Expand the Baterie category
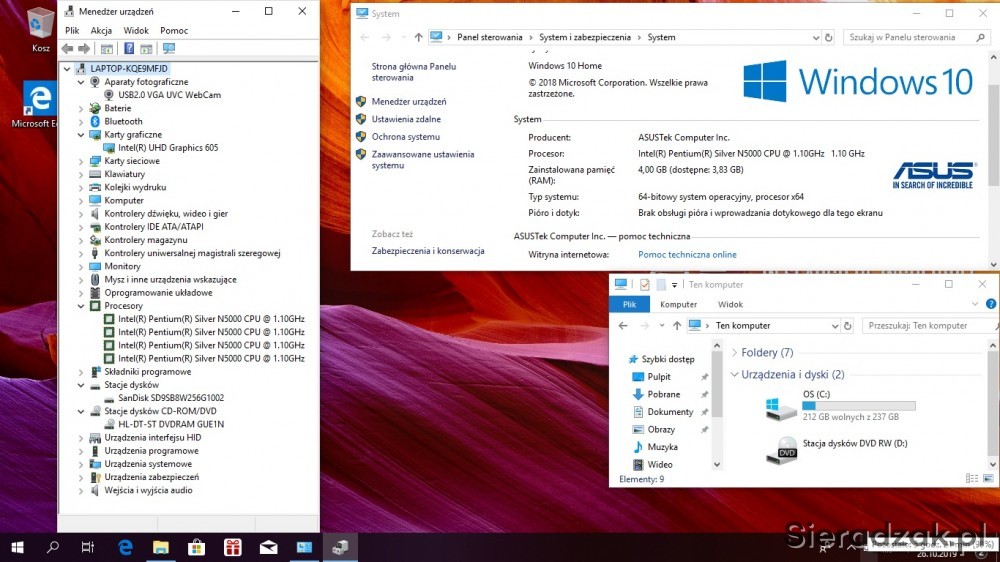1000x562 pixels. (x=81, y=108)
